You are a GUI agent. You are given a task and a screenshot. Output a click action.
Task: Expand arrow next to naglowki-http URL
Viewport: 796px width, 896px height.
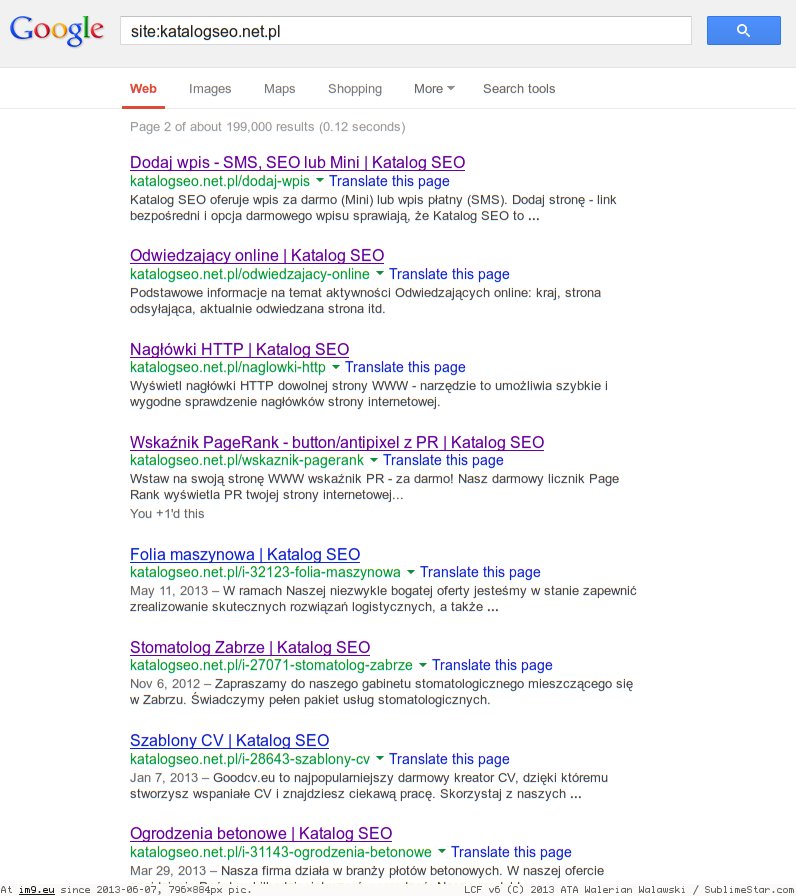[x=336, y=367]
